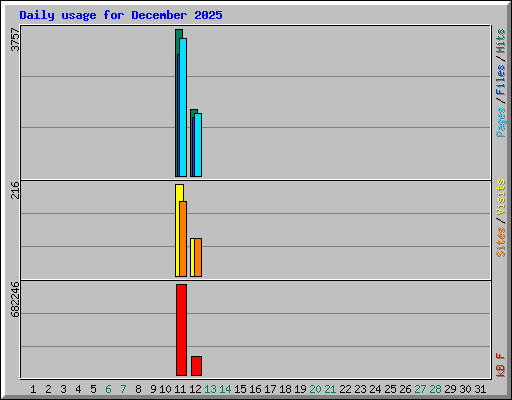Click day 11 on the x-axis
The image size is (512, 400).
tap(180, 389)
